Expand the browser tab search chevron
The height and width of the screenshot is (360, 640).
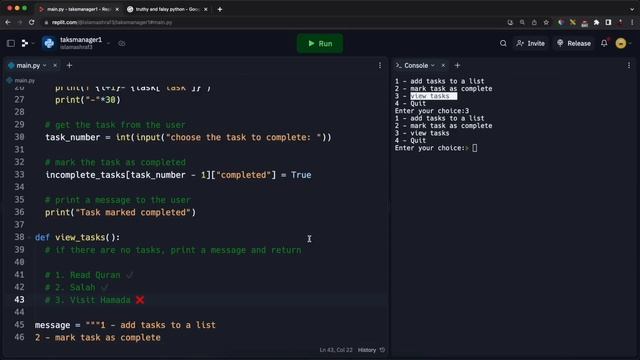632,9
